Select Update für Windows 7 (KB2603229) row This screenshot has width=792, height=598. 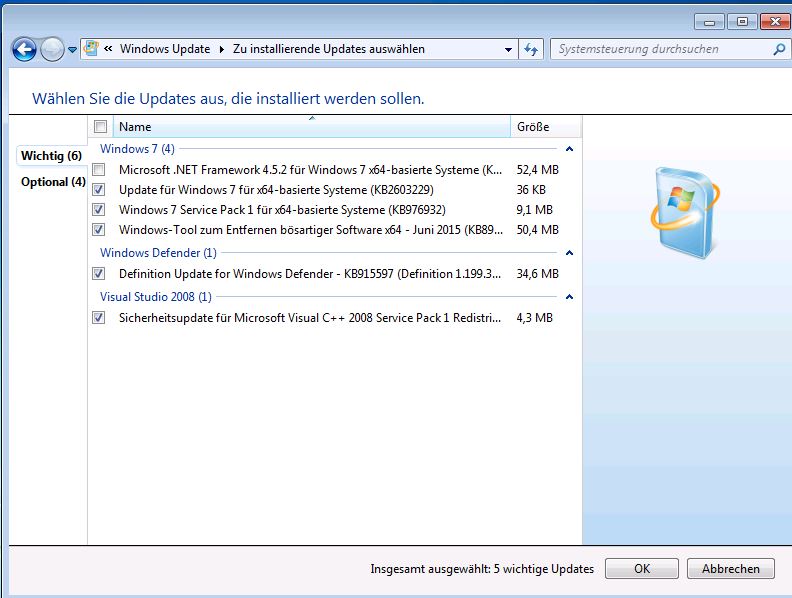[334, 190]
